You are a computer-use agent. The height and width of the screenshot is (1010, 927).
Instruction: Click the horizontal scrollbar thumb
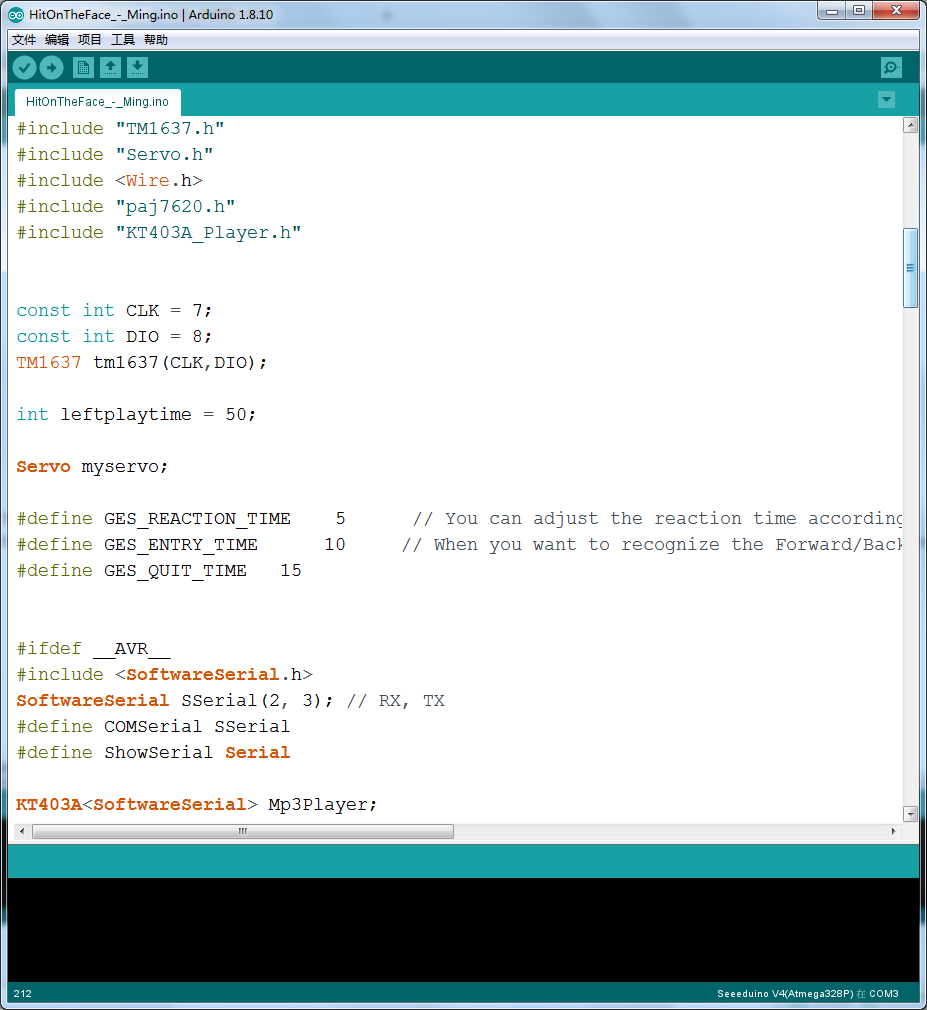click(x=243, y=832)
